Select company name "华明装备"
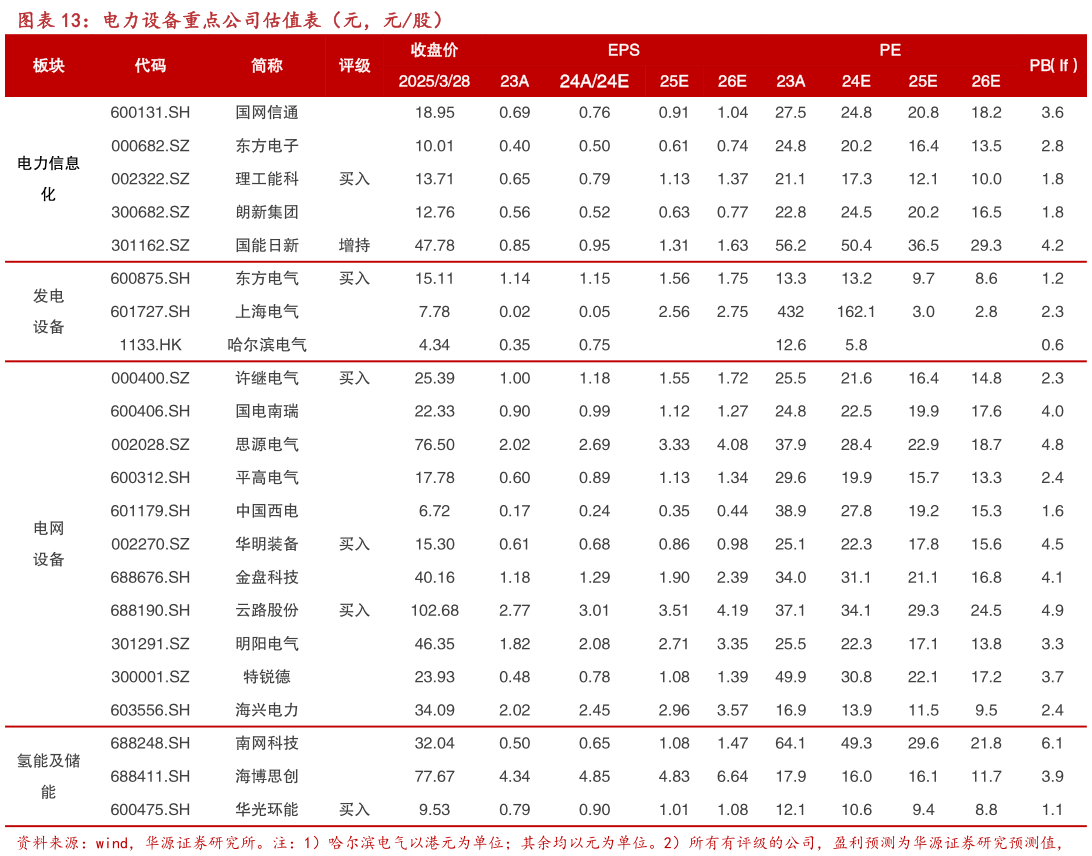1092x856 pixels. [267, 544]
